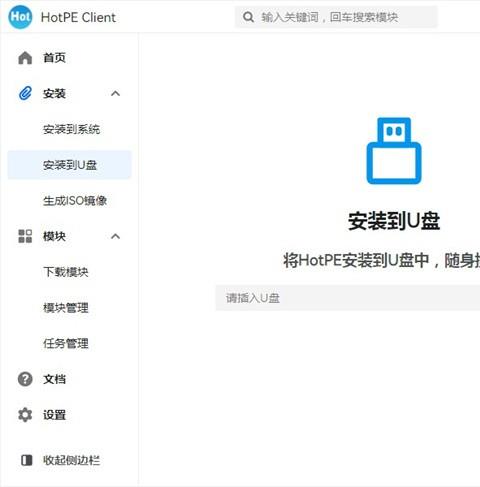Viewport: 480px width, 487px height.
Task: Collapse the 模块 section chevron
Action: 115,236
